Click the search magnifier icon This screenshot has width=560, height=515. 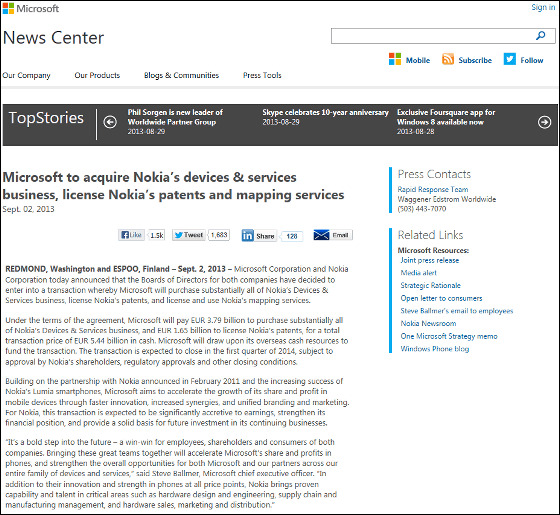[541, 36]
